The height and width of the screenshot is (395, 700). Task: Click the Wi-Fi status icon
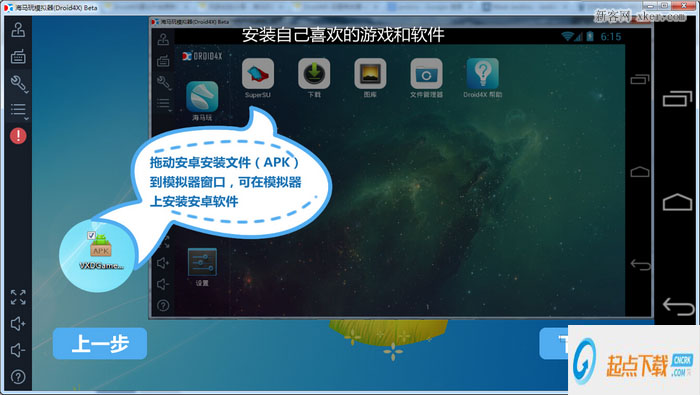tap(567, 36)
